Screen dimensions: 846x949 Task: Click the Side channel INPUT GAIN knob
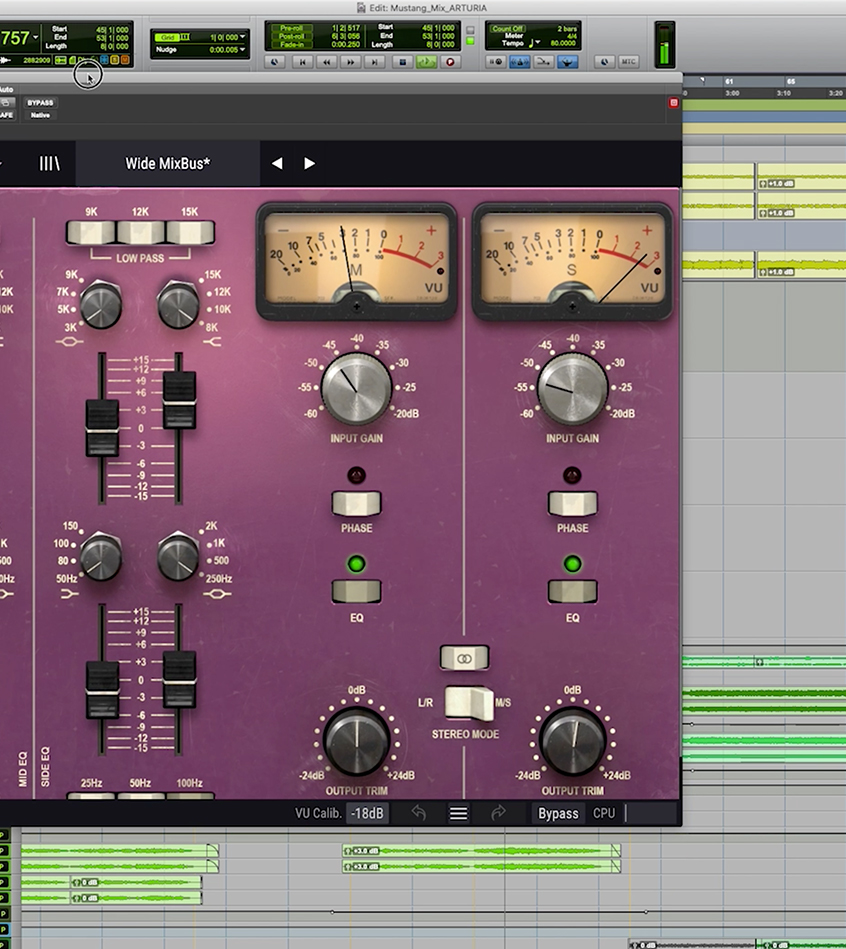[572, 389]
